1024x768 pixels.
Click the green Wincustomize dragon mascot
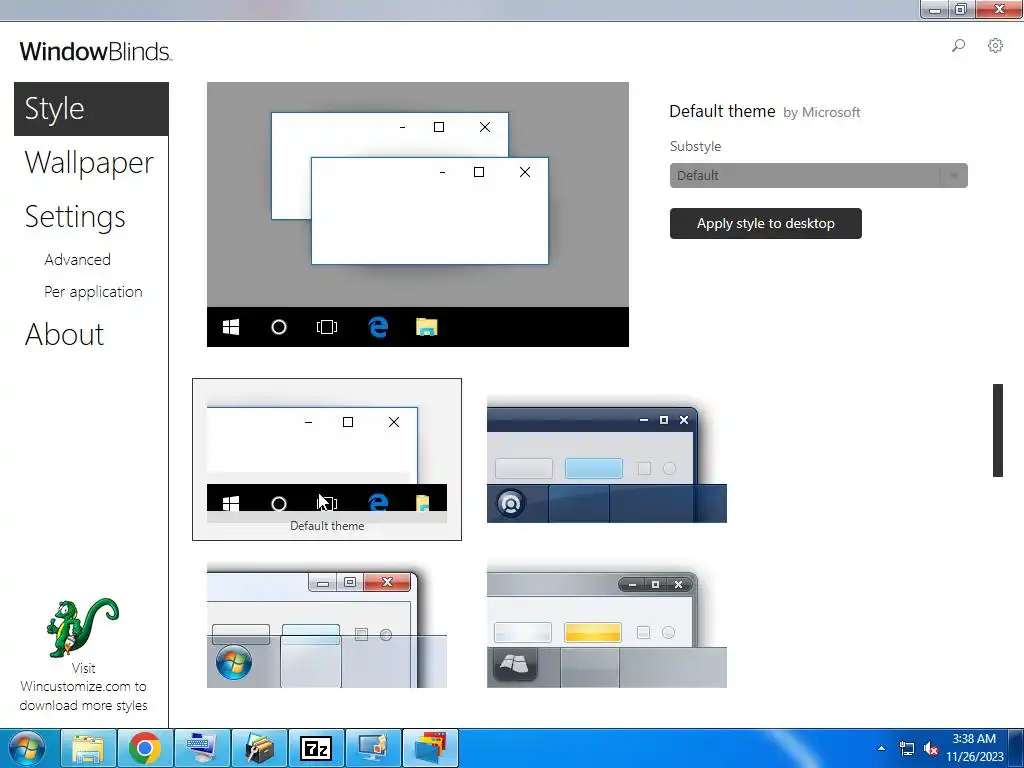tap(82, 628)
